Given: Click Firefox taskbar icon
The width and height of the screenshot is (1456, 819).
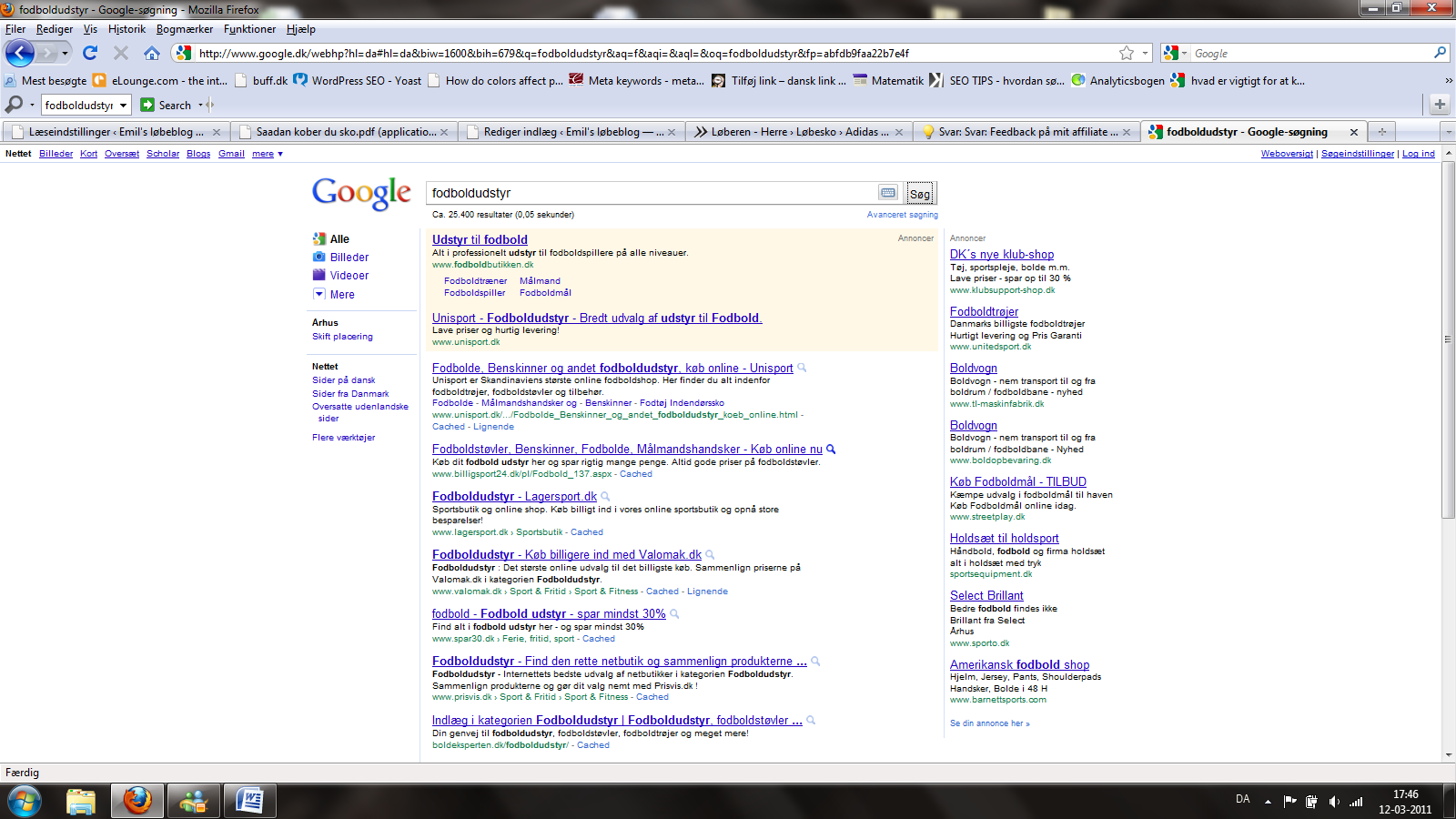Looking at the screenshot, I should (x=137, y=801).
